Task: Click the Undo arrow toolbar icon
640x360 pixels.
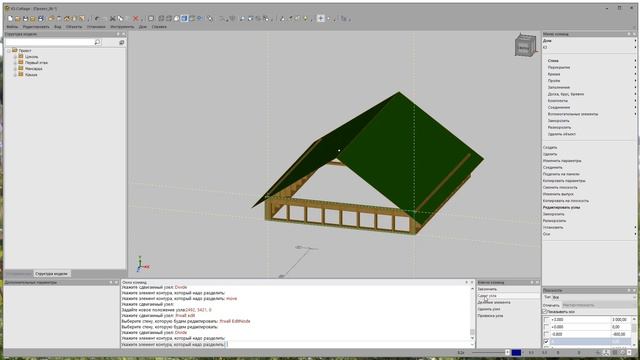Action: tap(97, 19)
